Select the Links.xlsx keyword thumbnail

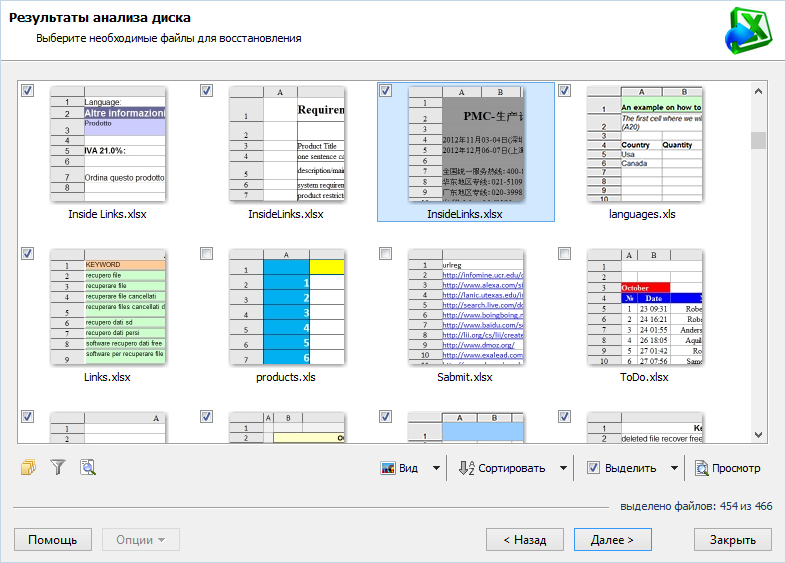click(108, 307)
